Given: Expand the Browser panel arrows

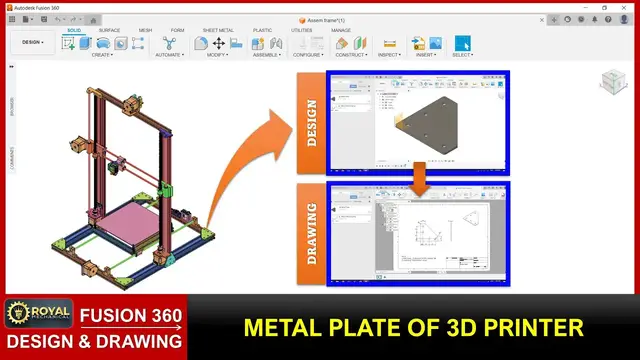Looking at the screenshot, I should pyautogui.click(x=11, y=67).
